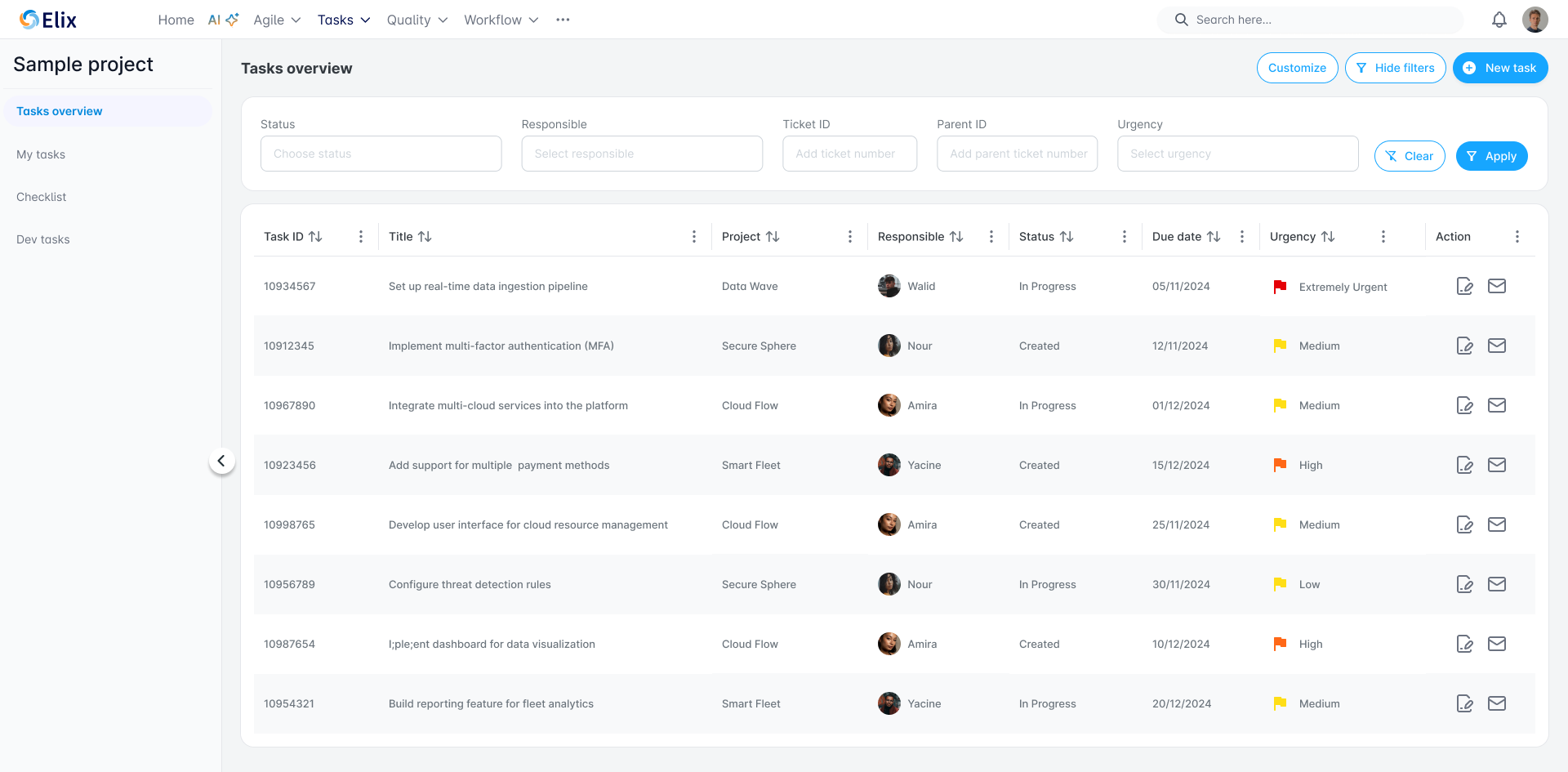Click the Search here field
This screenshot has width=1568, height=772.
1310,20
